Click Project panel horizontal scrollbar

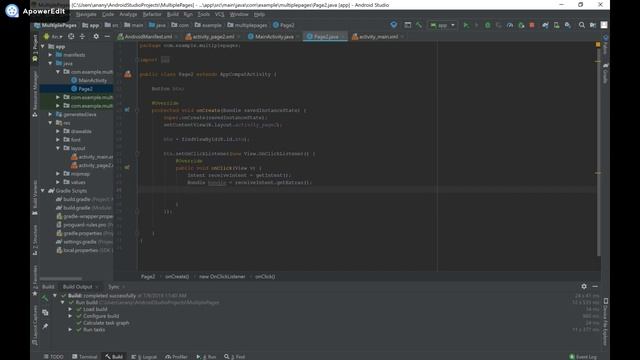pos(61,278)
